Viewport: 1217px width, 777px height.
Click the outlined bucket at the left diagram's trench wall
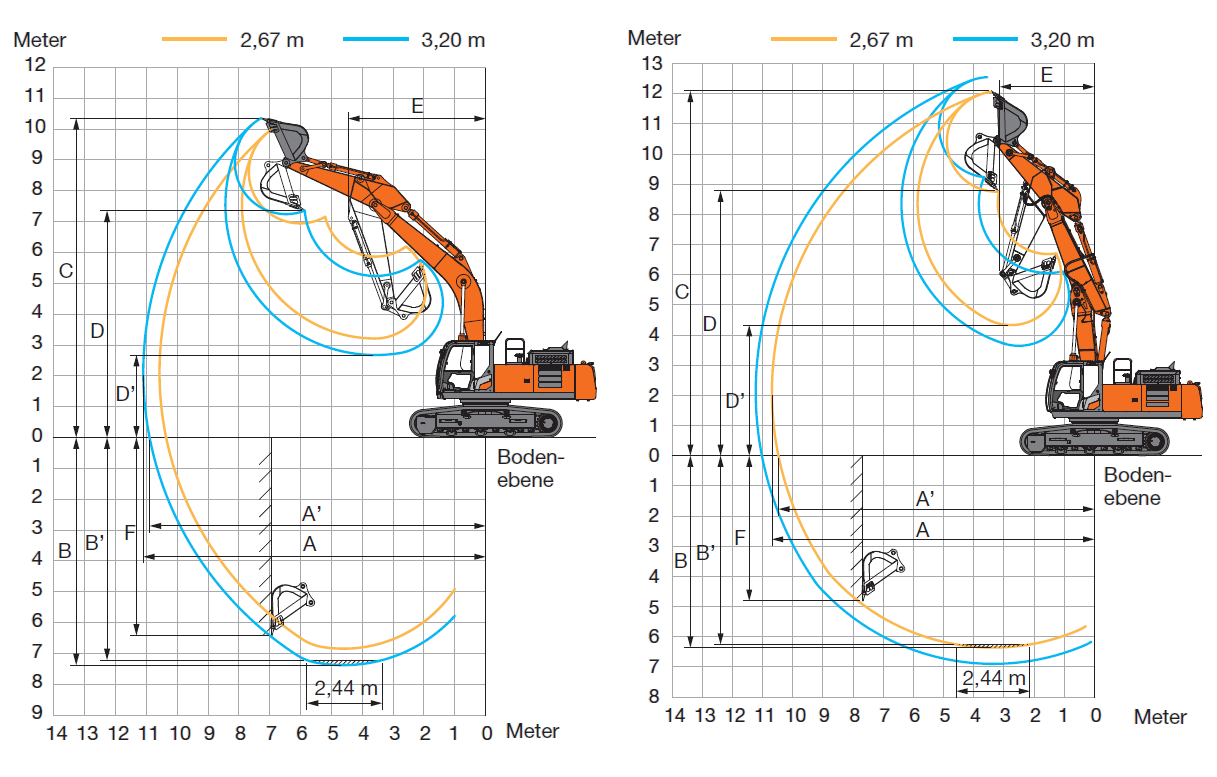point(291,603)
